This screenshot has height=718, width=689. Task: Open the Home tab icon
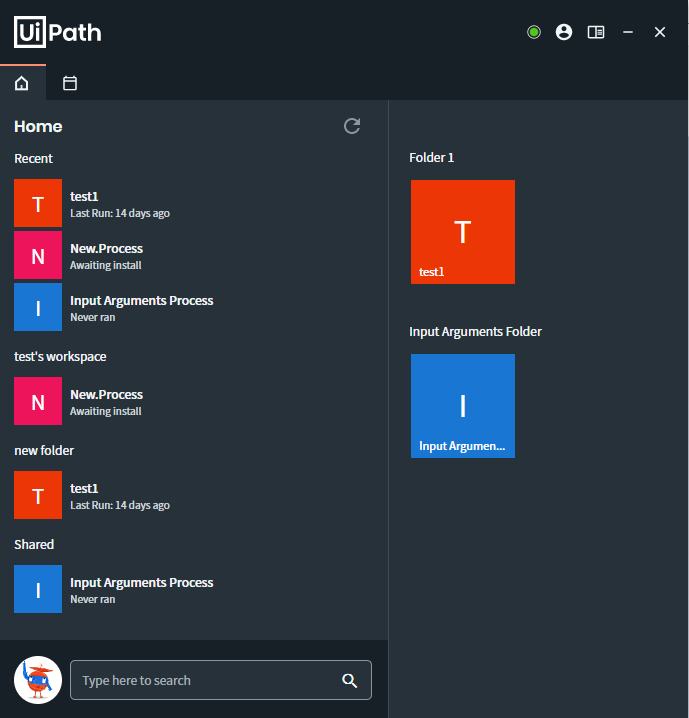(x=22, y=83)
